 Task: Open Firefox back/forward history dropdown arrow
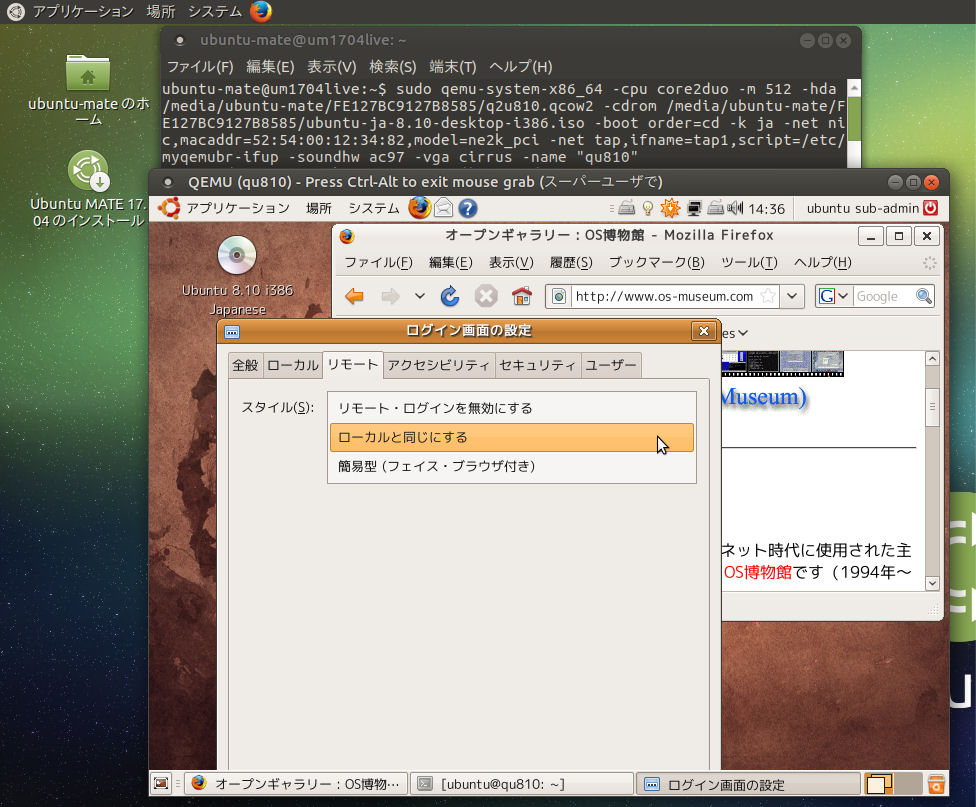click(x=420, y=296)
